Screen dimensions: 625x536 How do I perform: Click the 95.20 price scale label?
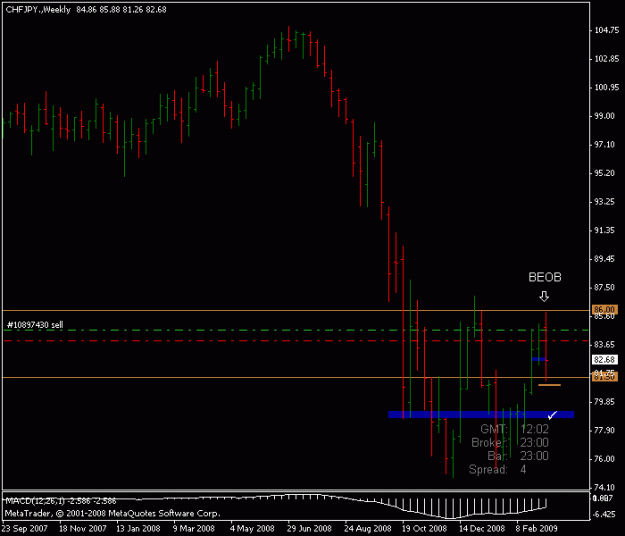[604, 173]
